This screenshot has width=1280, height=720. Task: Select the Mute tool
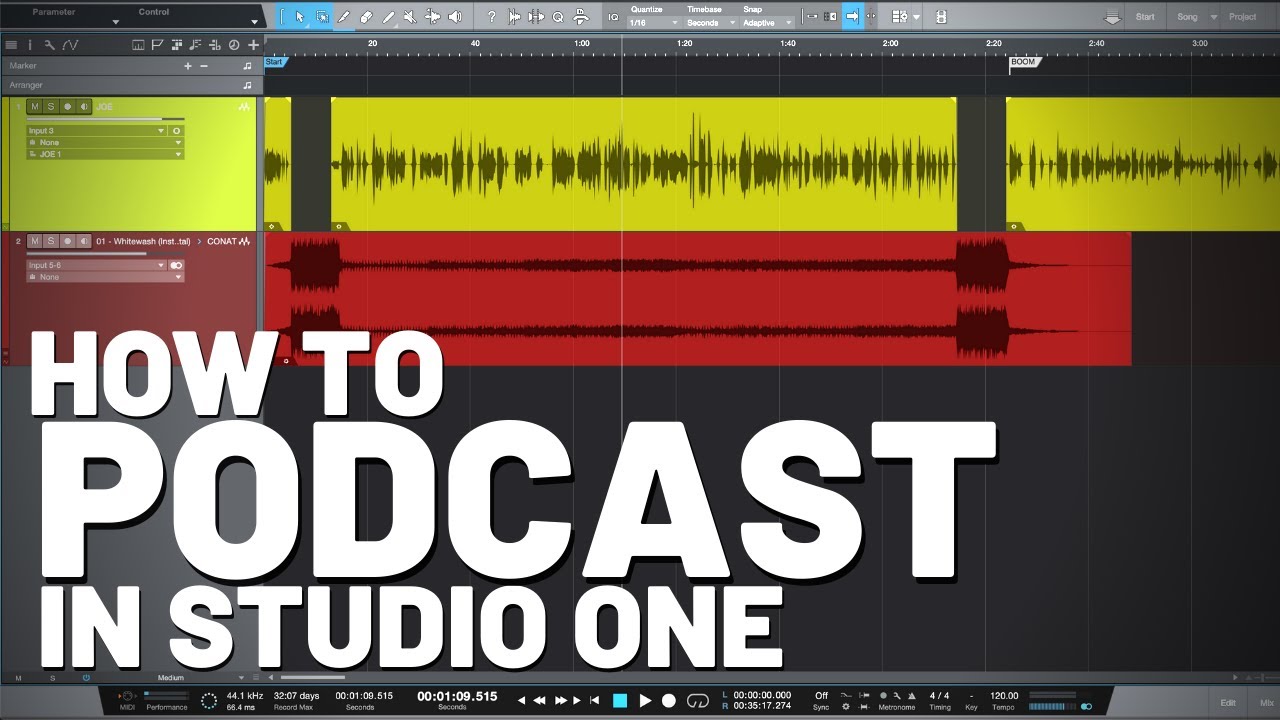click(410, 17)
